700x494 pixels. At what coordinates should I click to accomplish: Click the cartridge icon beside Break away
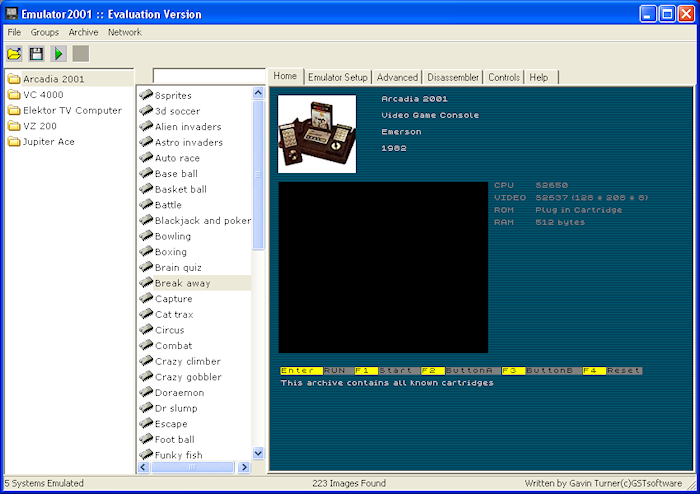(x=146, y=282)
